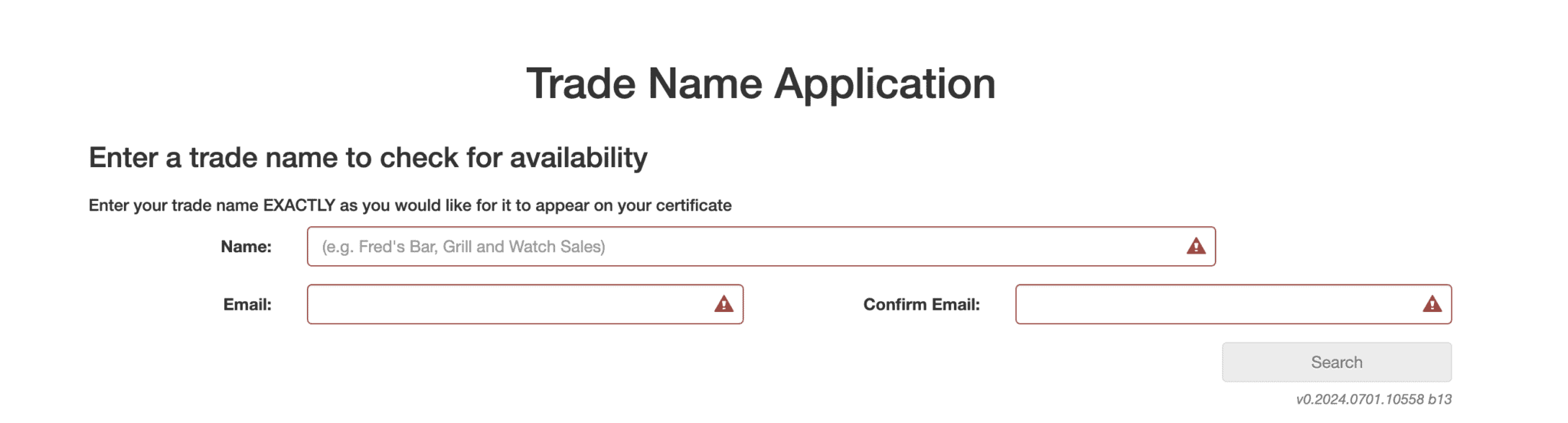Image resolution: width=1568 pixels, height=423 pixels.
Task: Click the word 'Application' in page title
Action: click(x=884, y=83)
